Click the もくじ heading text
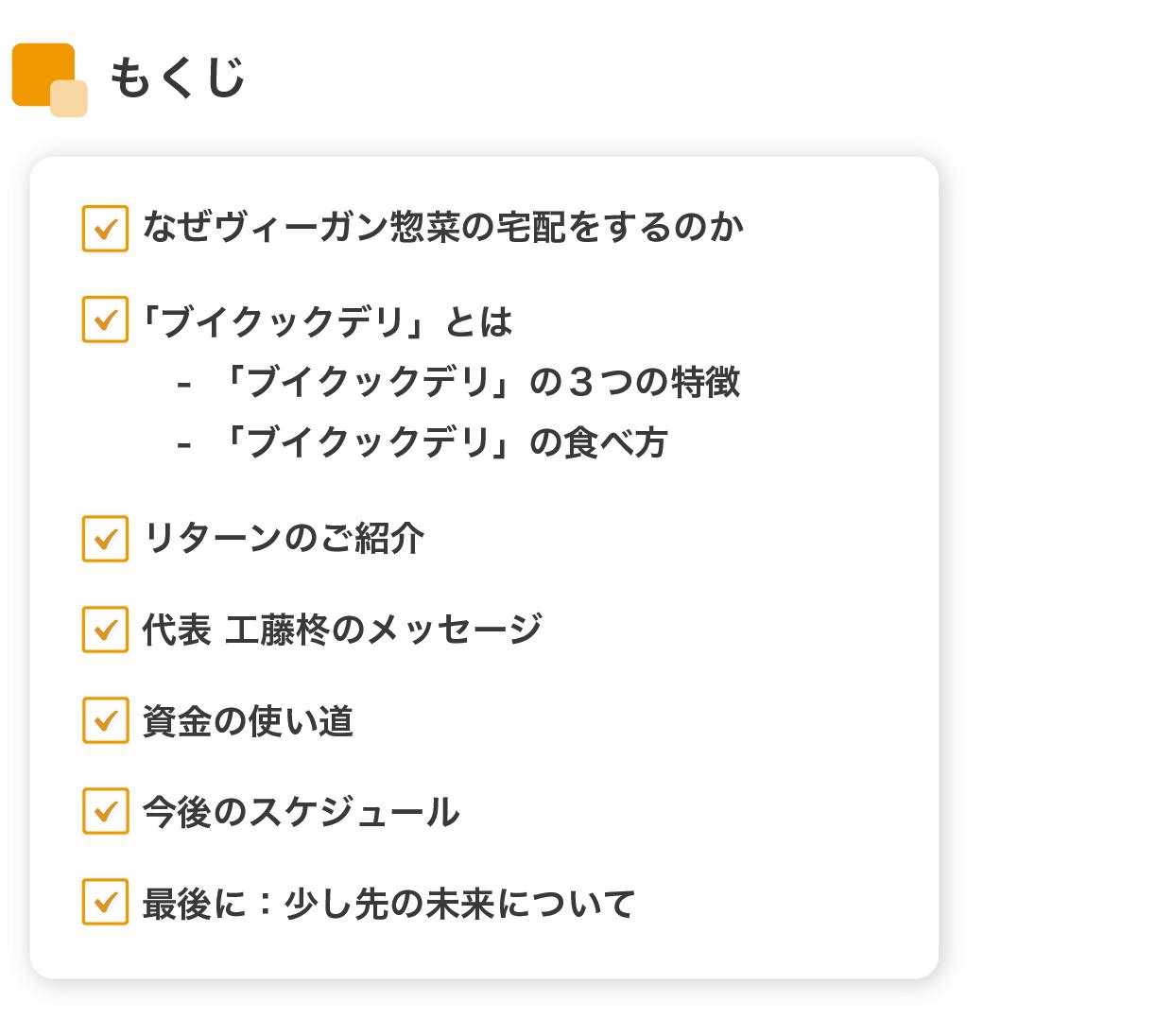Viewport: 1173px width, 1036px height. point(177,77)
